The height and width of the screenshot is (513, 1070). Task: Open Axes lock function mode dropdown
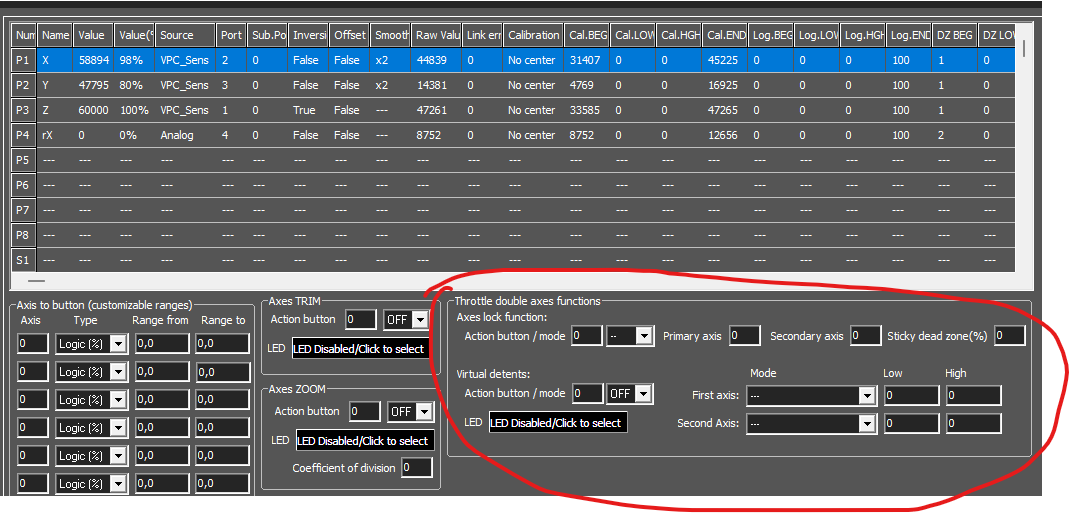(631, 336)
